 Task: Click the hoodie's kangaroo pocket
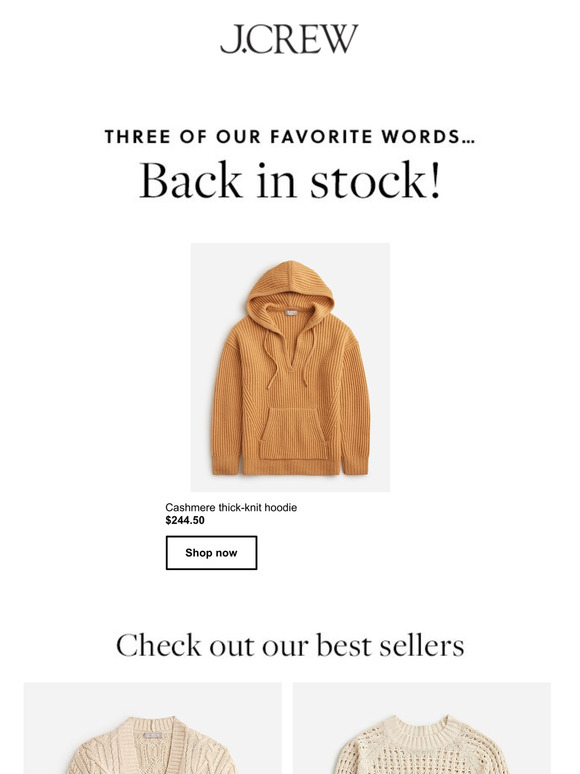294,434
